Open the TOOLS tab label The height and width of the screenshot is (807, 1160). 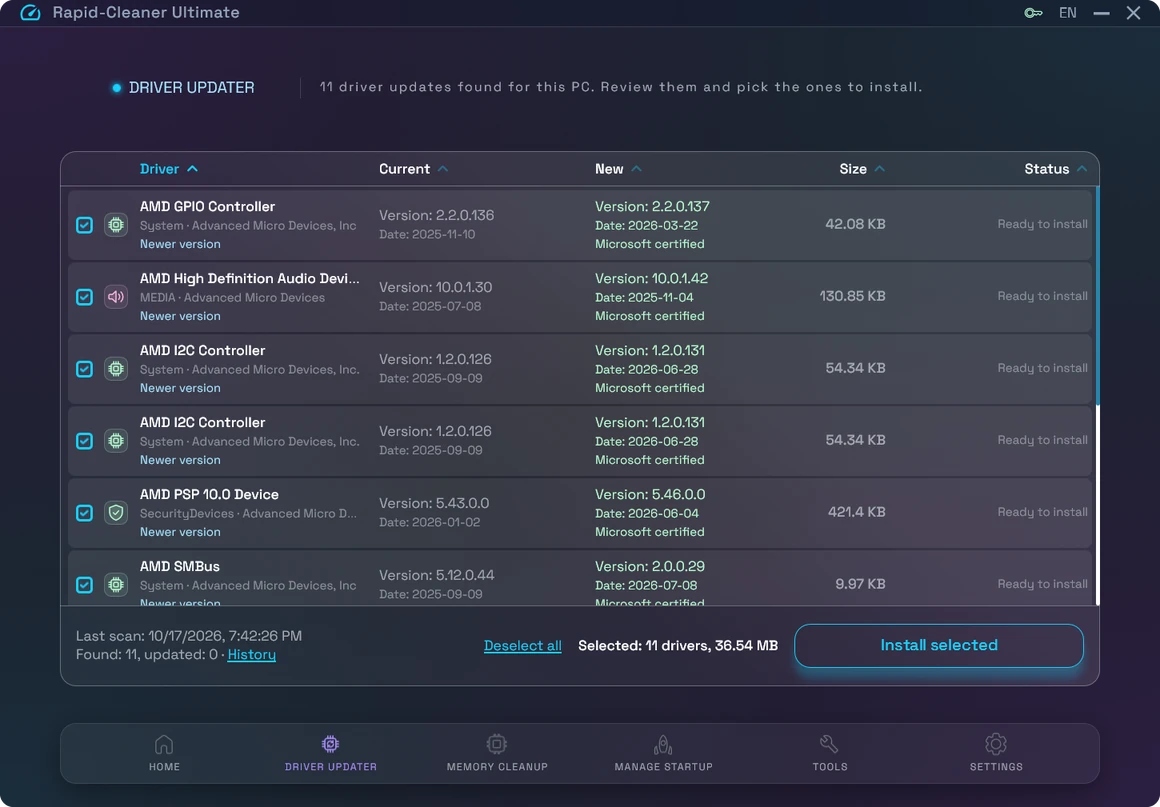point(830,767)
